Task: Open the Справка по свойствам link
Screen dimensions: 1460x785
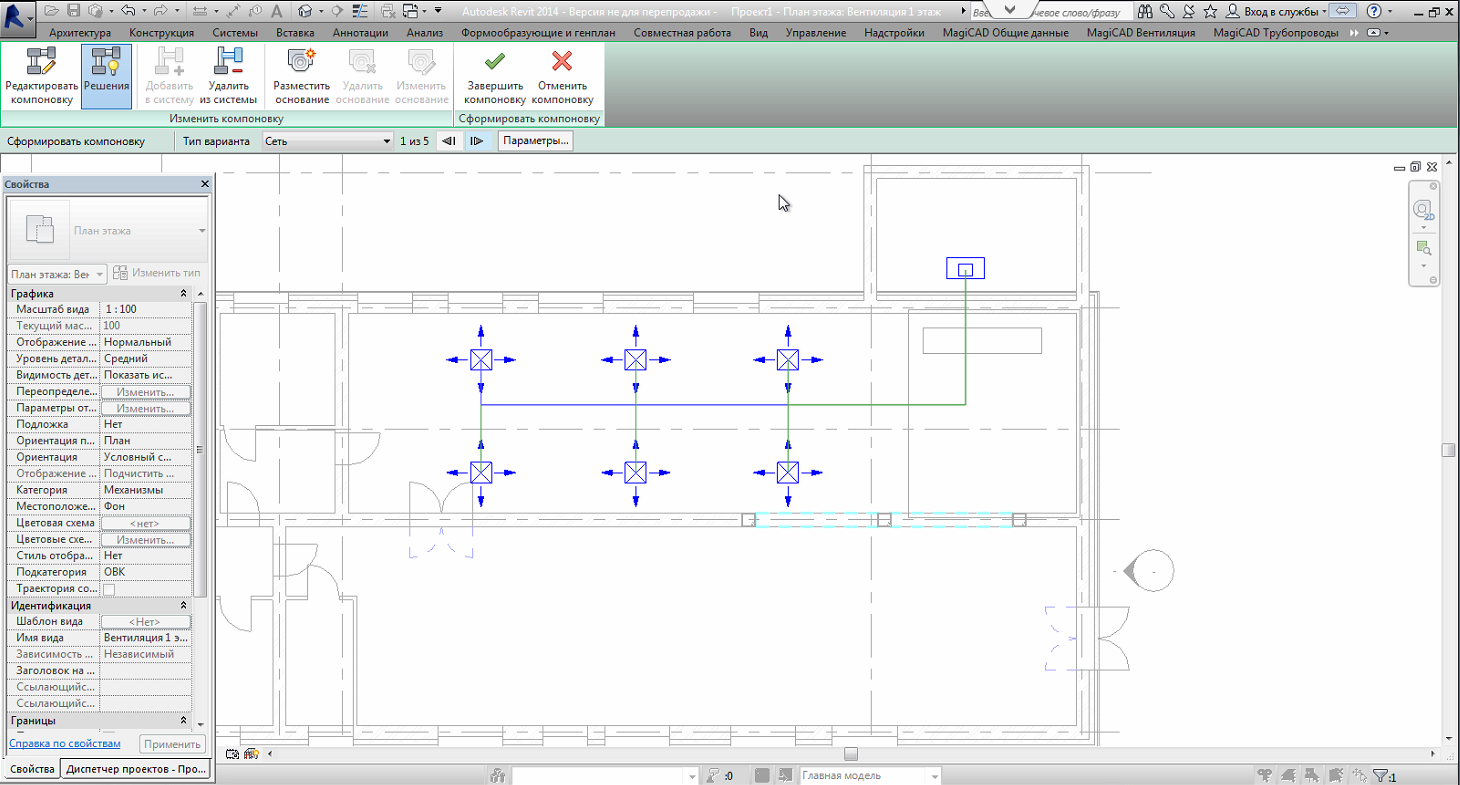Action: click(x=65, y=744)
